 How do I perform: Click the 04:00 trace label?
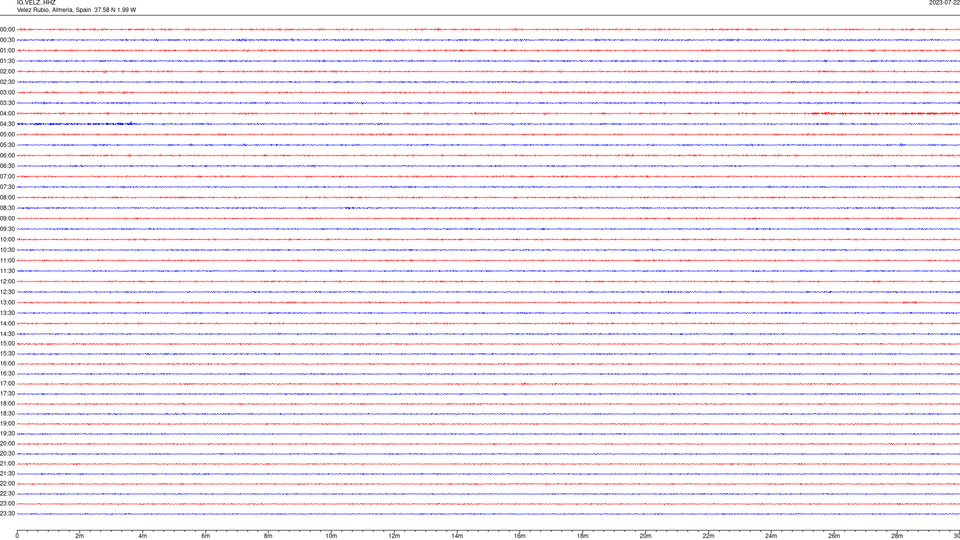coord(7,113)
